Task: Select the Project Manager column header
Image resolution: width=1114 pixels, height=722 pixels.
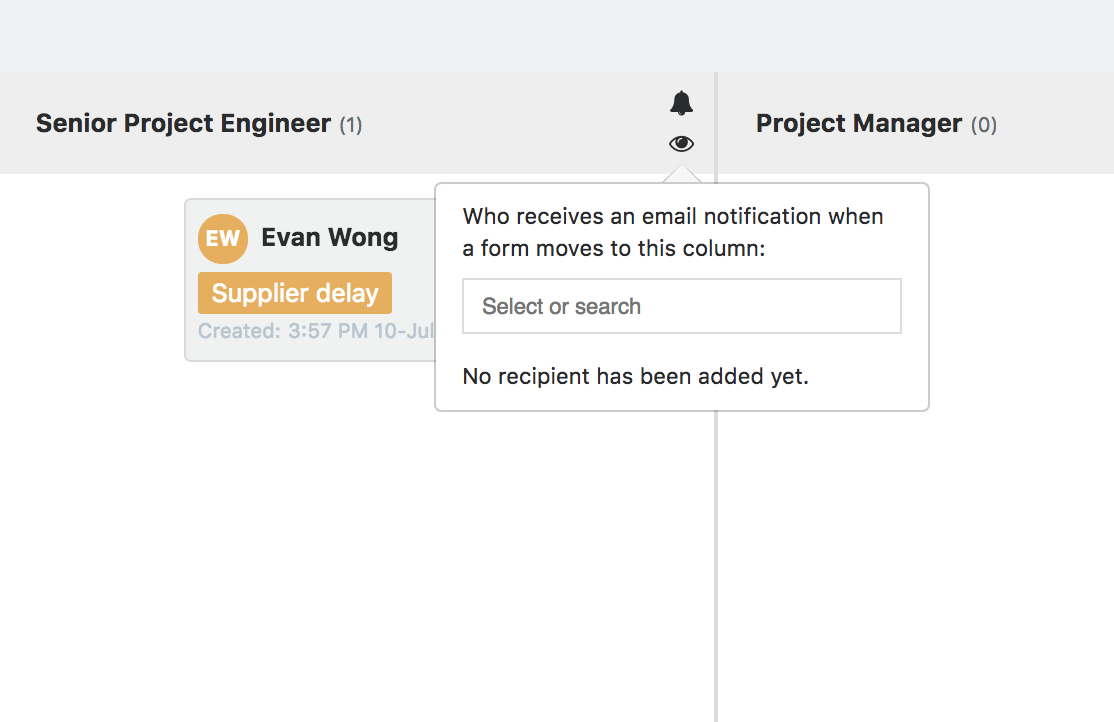Action: click(x=858, y=124)
